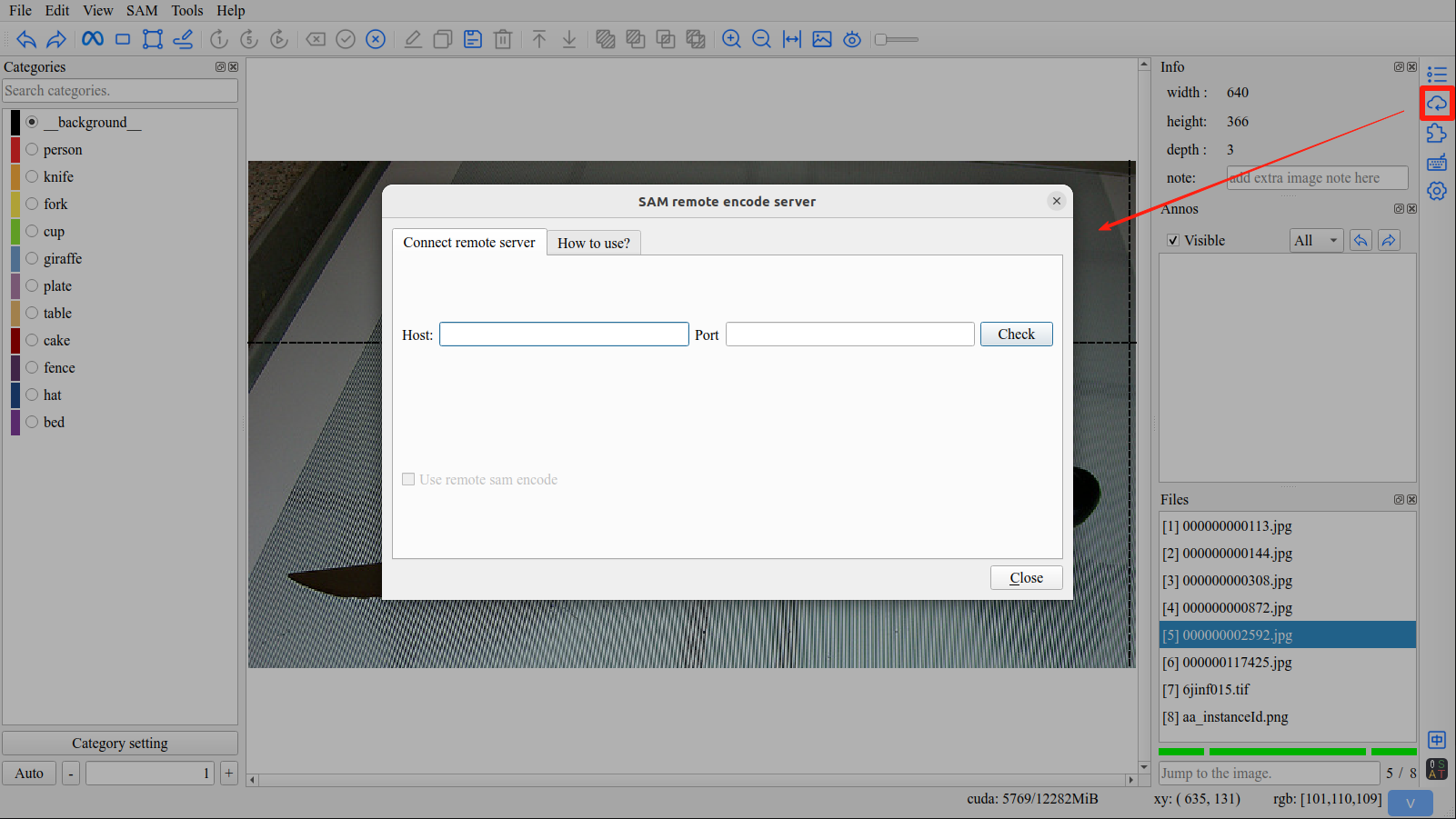Click the Chinese language switch icon
Screen dimensions: 1456x819
1437,740
